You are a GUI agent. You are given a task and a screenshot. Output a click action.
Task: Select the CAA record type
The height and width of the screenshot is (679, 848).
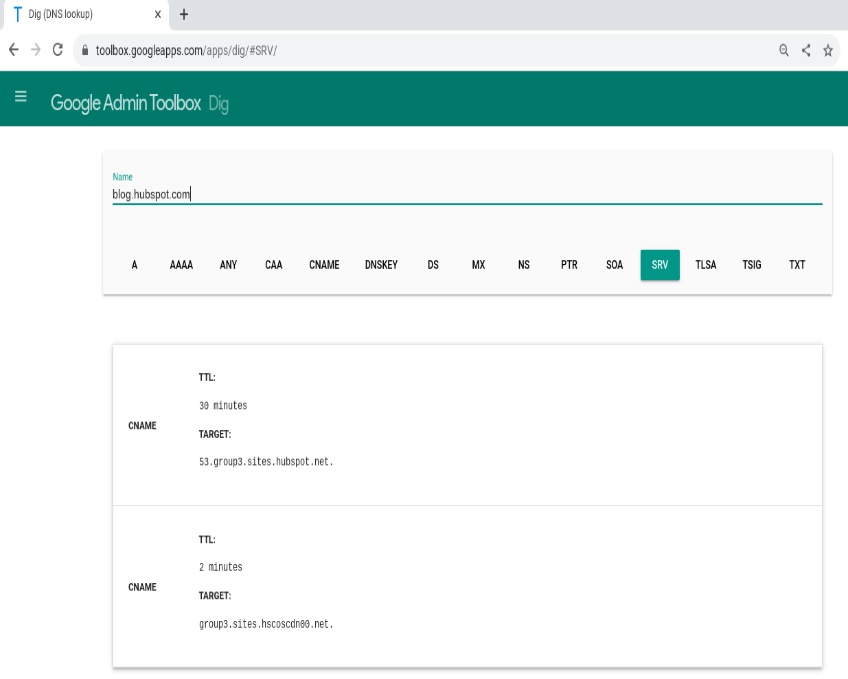point(274,265)
